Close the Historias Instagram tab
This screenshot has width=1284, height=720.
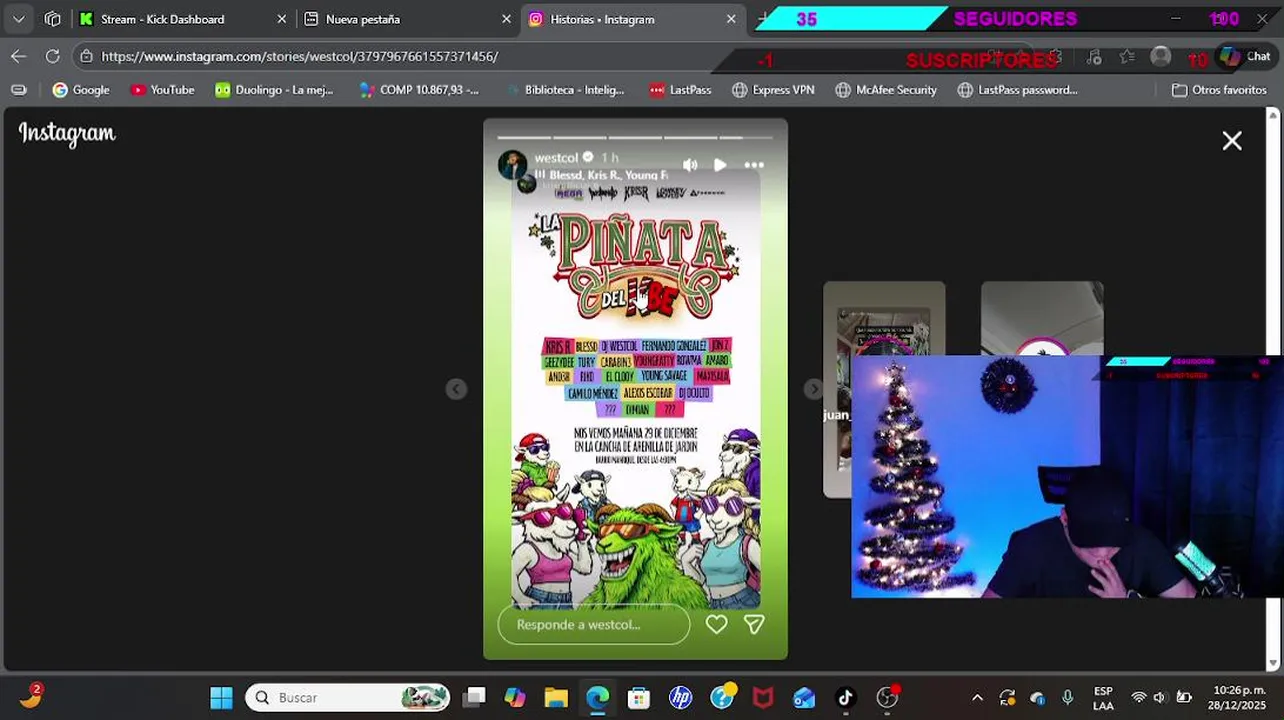731,19
